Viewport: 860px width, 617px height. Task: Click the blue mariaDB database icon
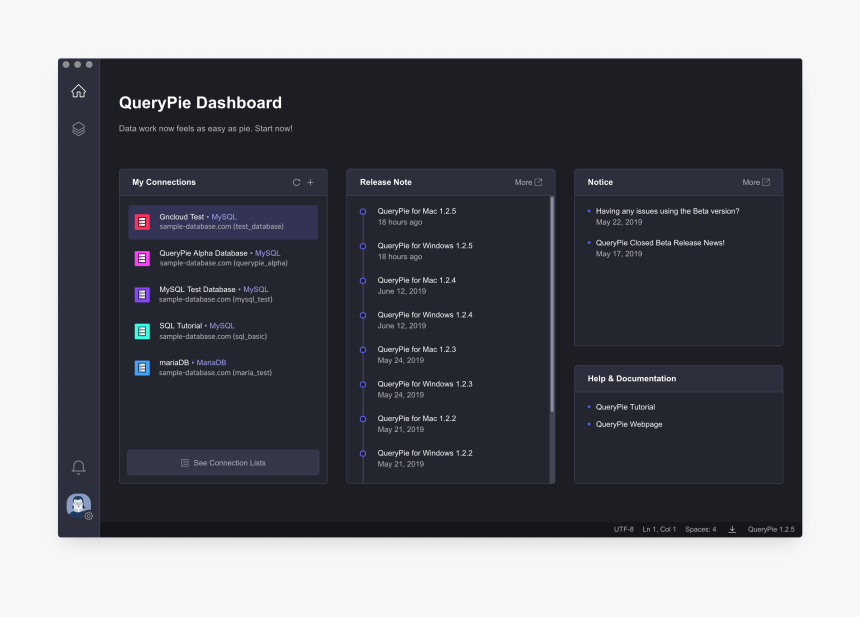click(x=142, y=367)
